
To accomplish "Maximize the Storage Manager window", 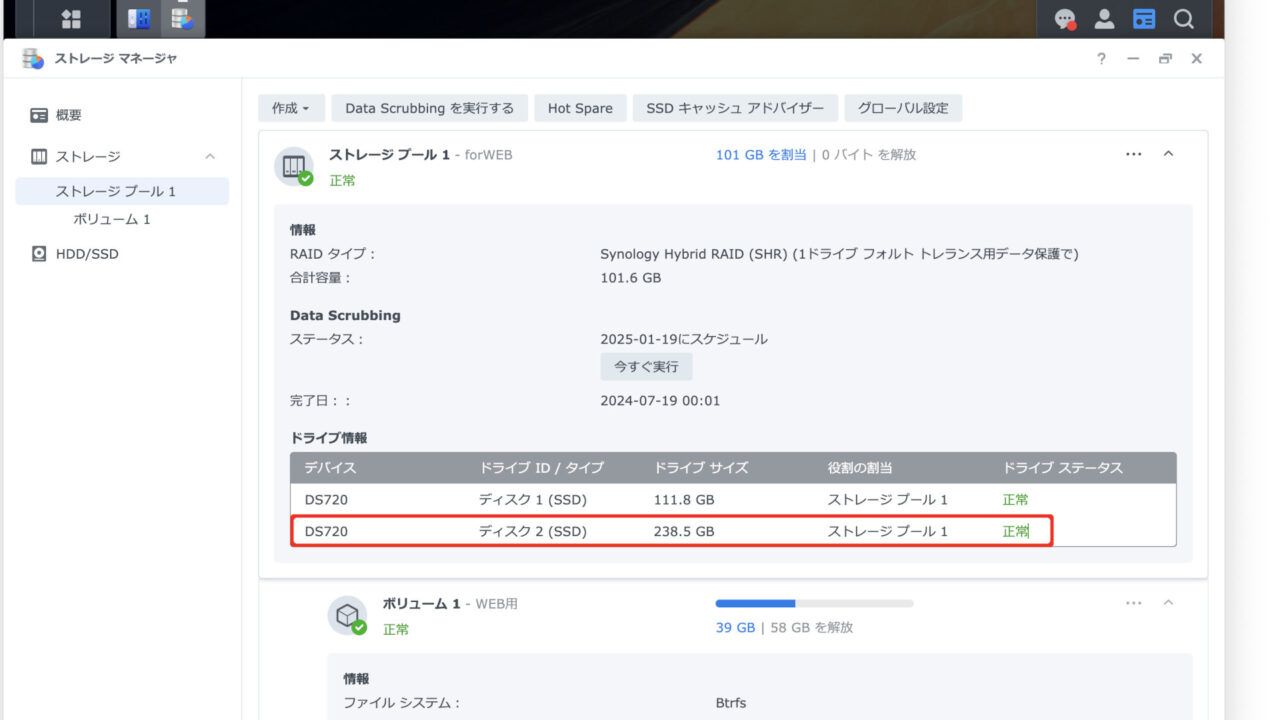I will click(1165, 59).
